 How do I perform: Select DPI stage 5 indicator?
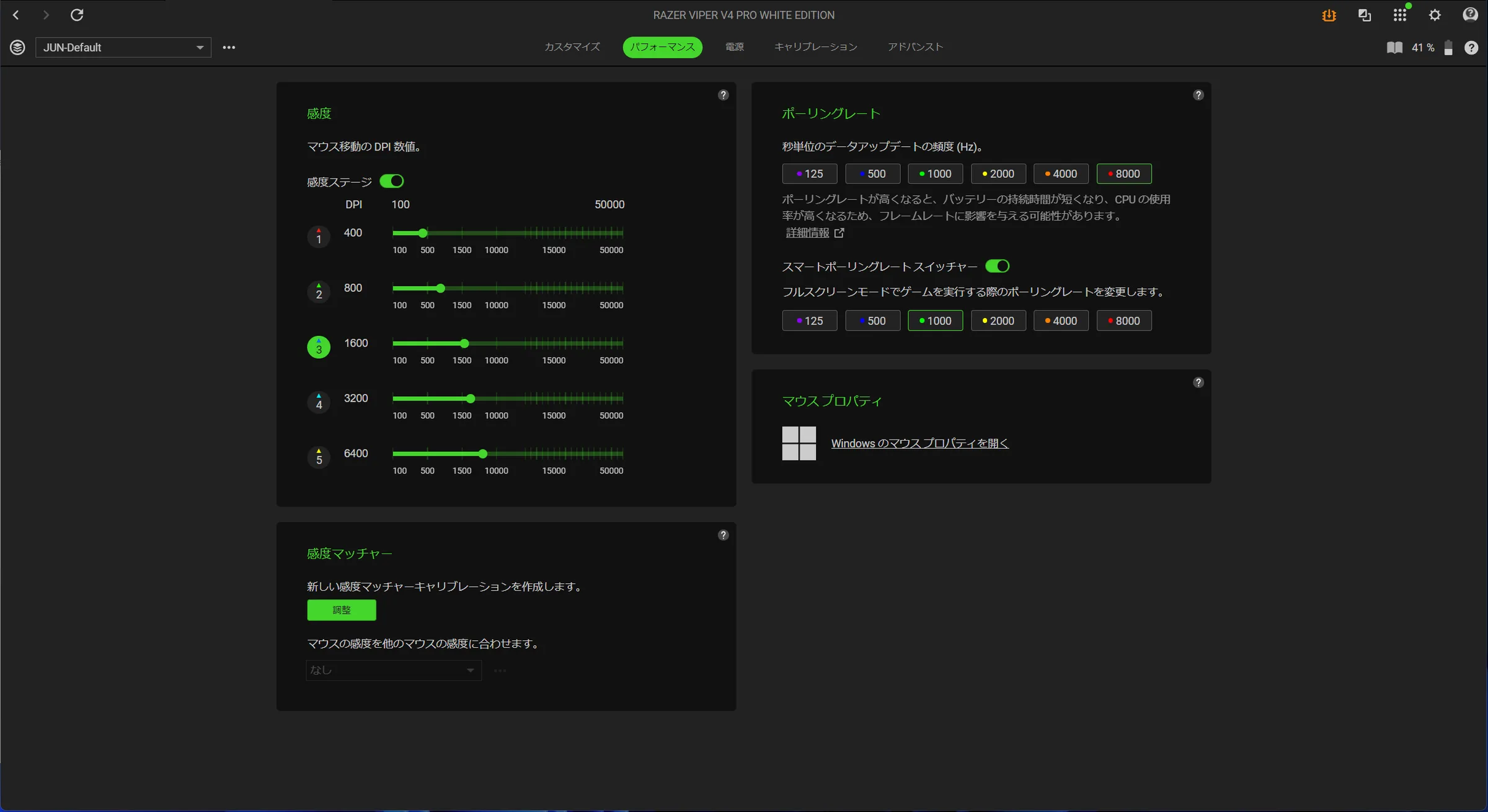point(319,457)
